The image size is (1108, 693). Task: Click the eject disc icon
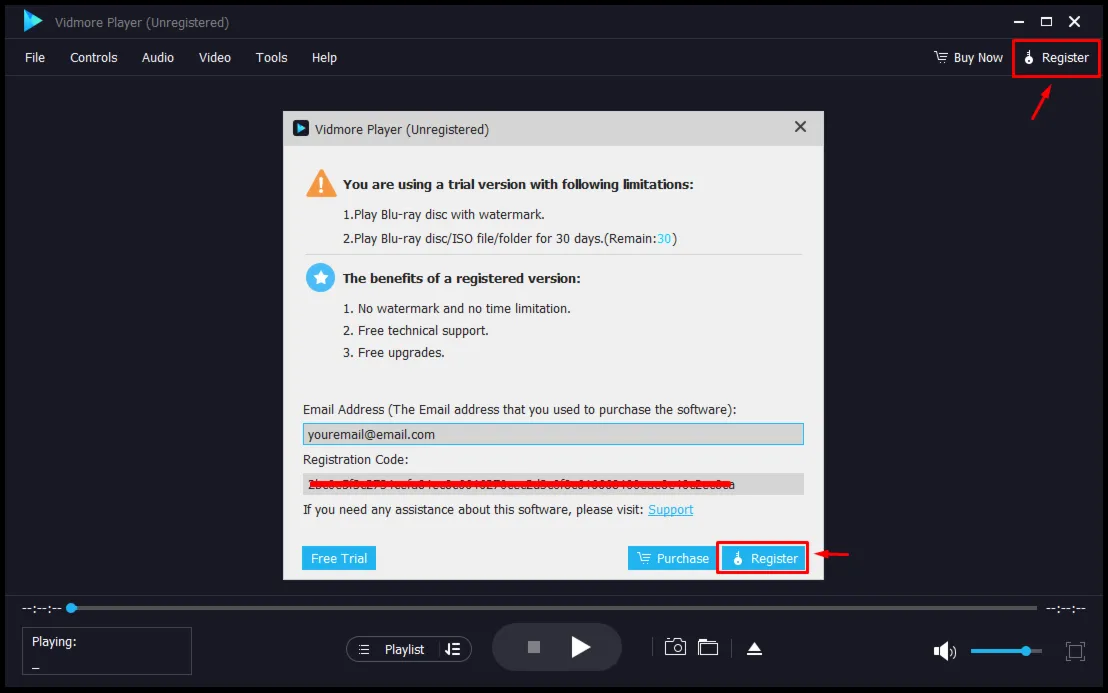tap(755, 648)
